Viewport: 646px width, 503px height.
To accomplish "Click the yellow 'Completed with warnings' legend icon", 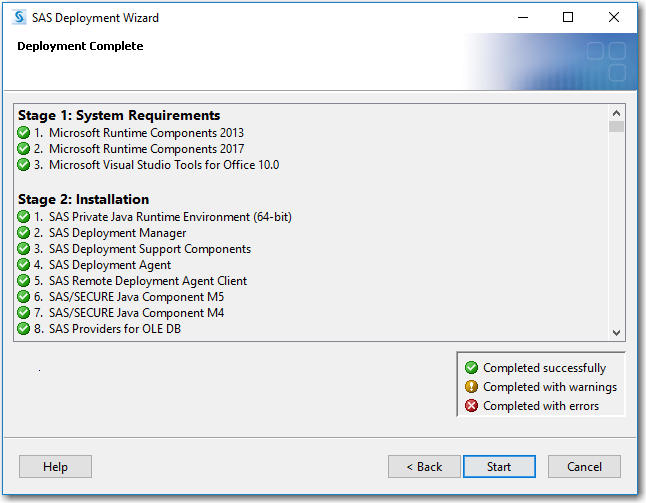I will pyautogui.click(x=472, y=387).
